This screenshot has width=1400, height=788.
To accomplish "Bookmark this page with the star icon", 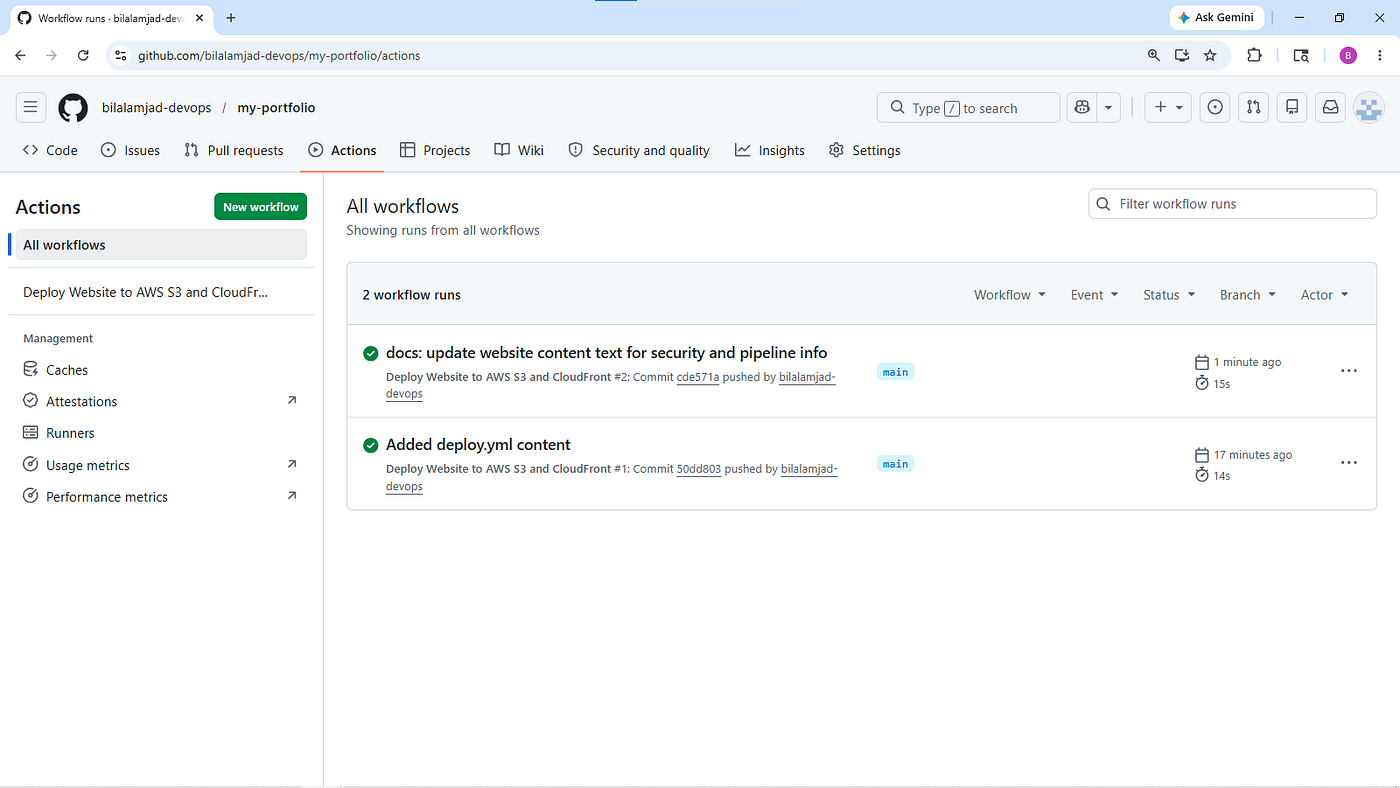I will tap(1210, 55).
